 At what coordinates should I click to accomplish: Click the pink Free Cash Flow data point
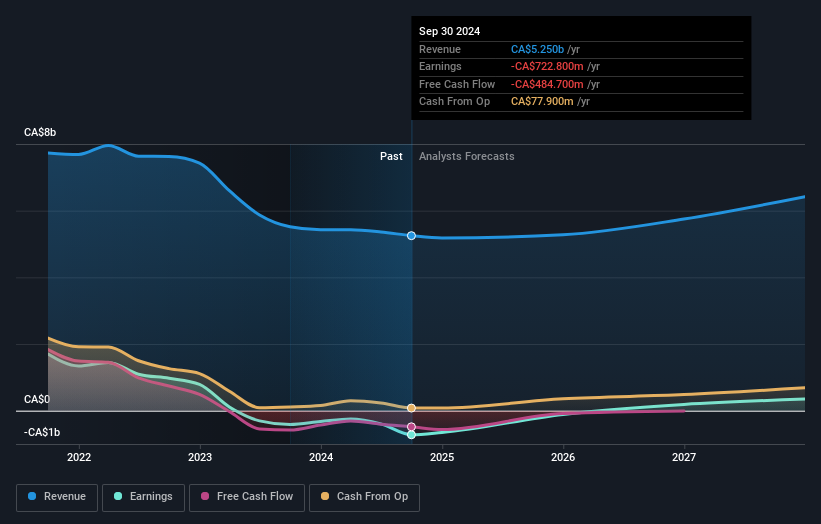(412, 427)
